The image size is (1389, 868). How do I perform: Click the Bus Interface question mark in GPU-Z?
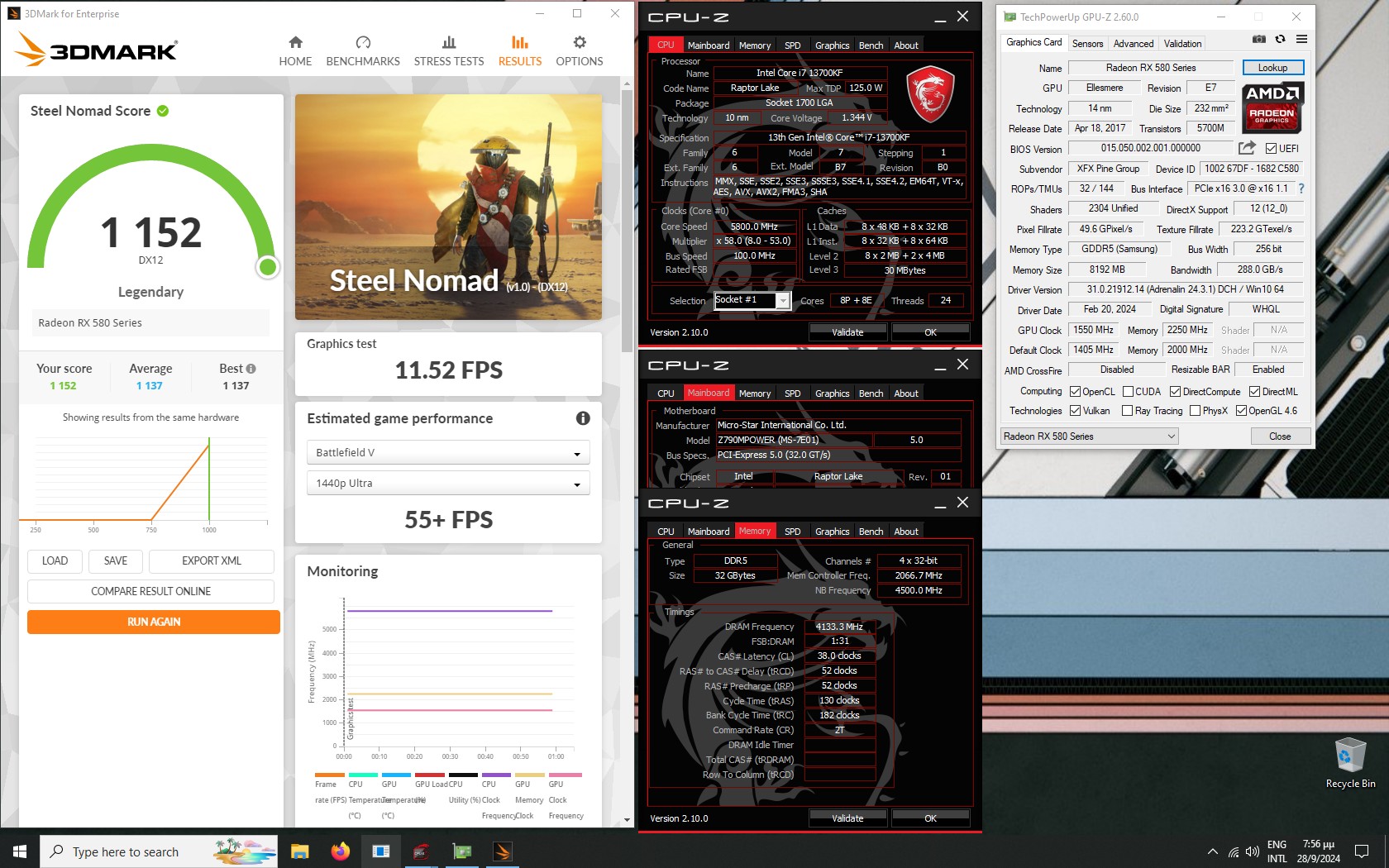(1301, 188)
